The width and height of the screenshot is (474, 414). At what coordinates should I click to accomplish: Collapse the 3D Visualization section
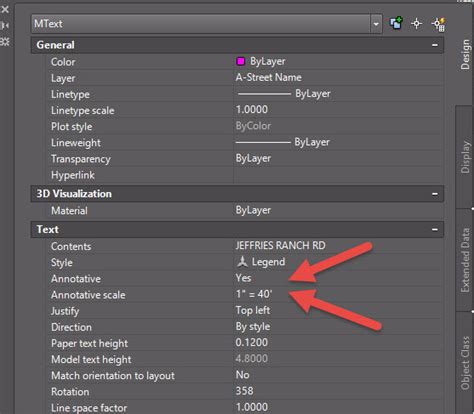pyautogui.click(x=435, y=194)
